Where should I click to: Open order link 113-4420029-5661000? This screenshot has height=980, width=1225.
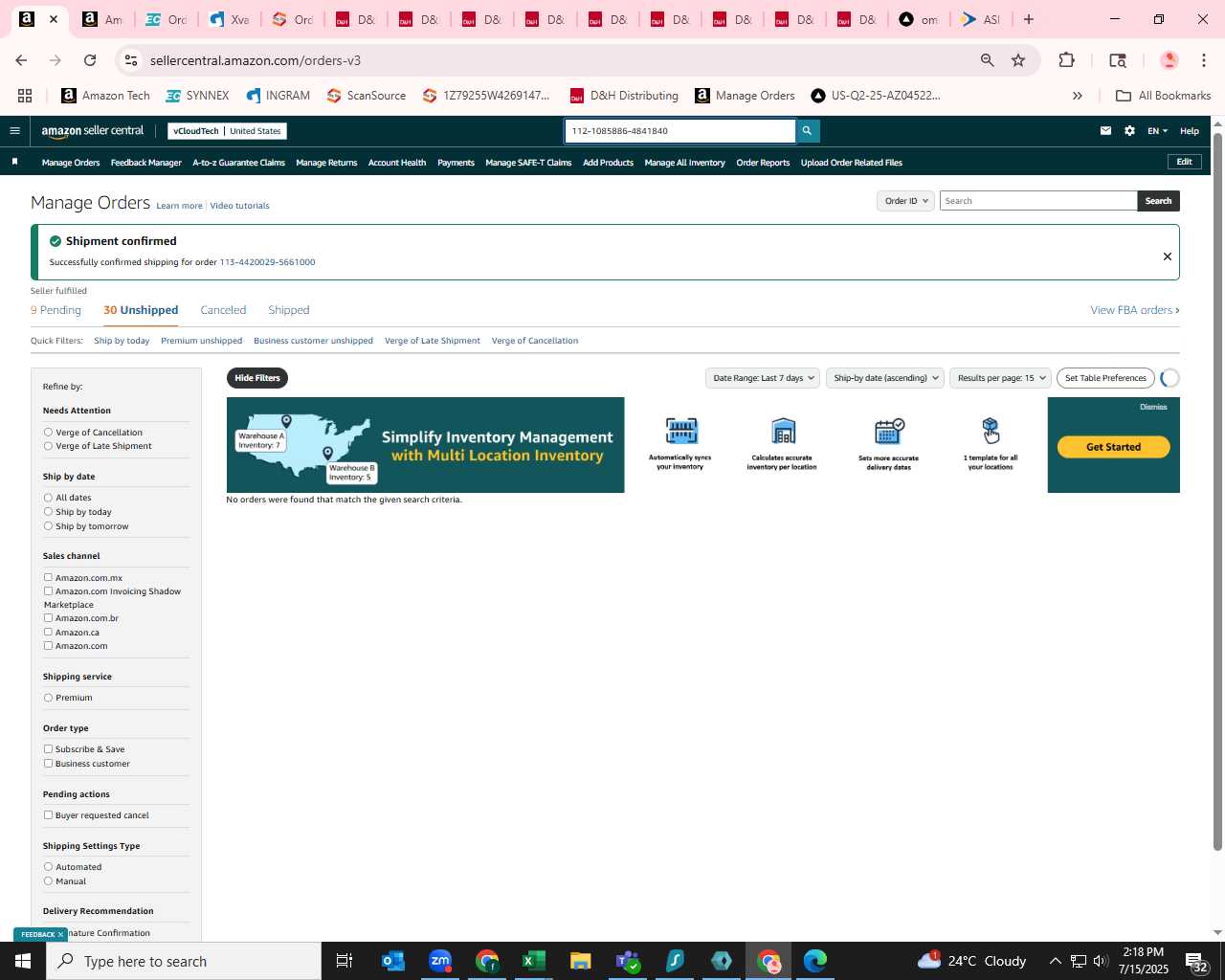click(267, 262)
